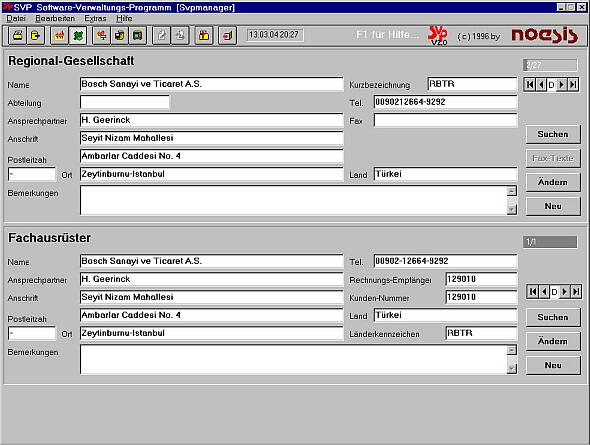This screenshot has height=445, width=590.
Task: Click the red exit door toolbar icon
Action: tap(227, 36)
